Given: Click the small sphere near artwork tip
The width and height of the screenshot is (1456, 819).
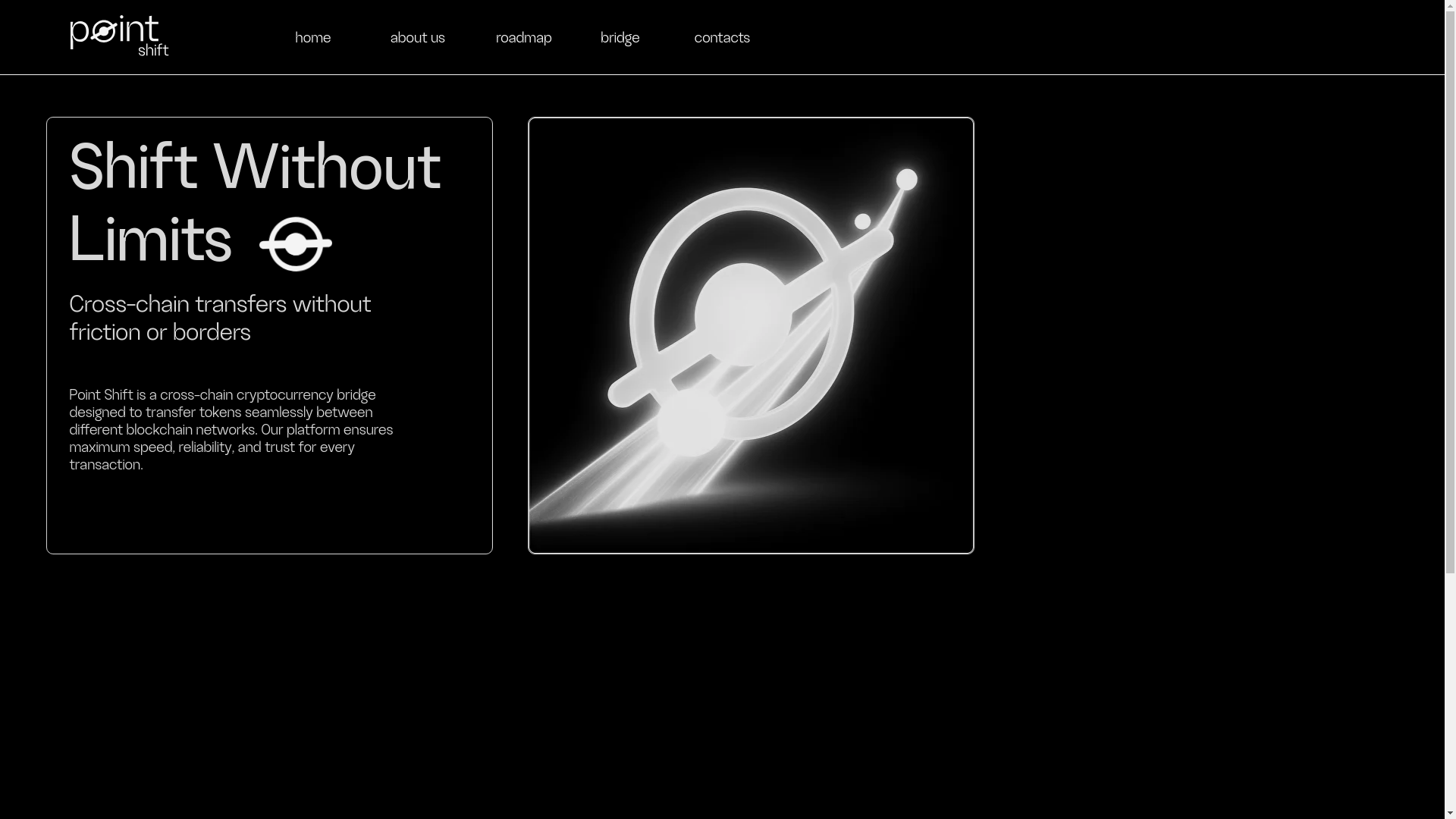Looking at the screenshot, I should [x=862, y=221].
